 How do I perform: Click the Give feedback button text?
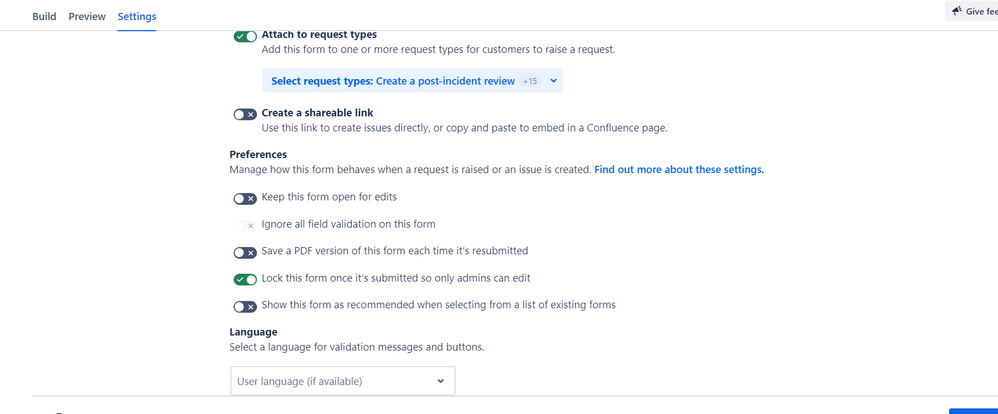981,12
